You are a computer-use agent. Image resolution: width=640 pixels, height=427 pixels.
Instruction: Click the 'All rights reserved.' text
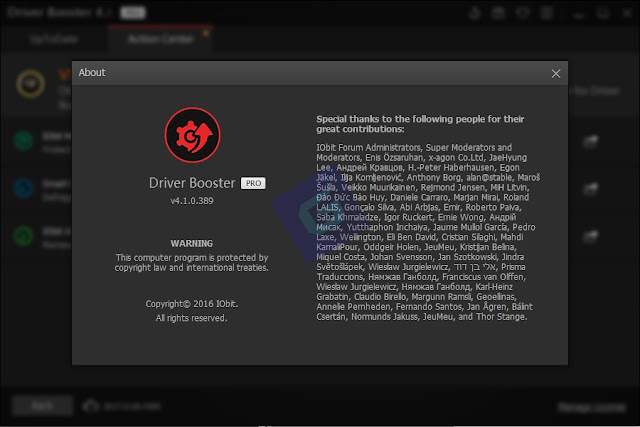click(191, 318)
